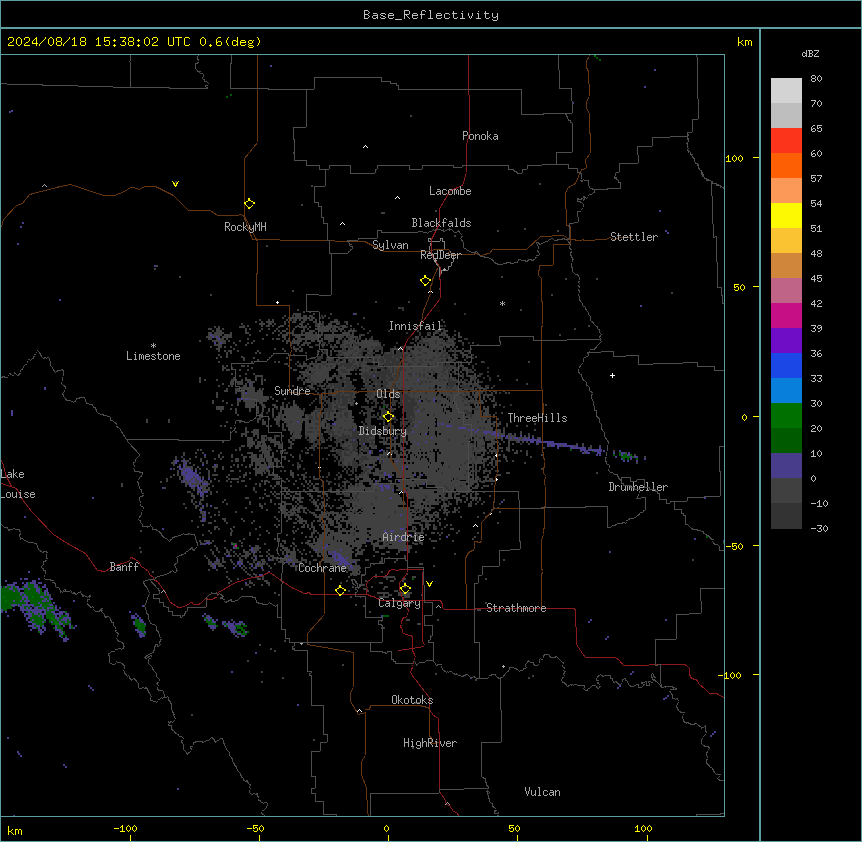Click the light gray 70-80 dBZ swatch
Image resolution: width=862 pixels, height=842 pixels.
[x=786, y=91]
